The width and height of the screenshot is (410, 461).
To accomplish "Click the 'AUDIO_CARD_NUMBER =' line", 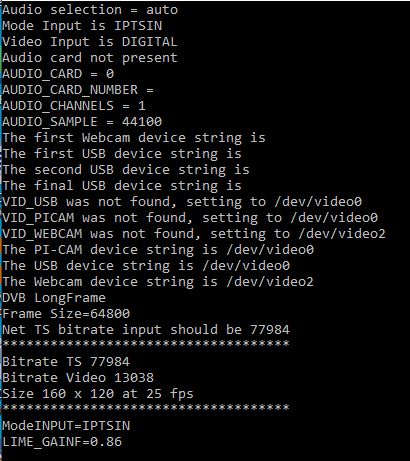I will (x=78, y=90).
